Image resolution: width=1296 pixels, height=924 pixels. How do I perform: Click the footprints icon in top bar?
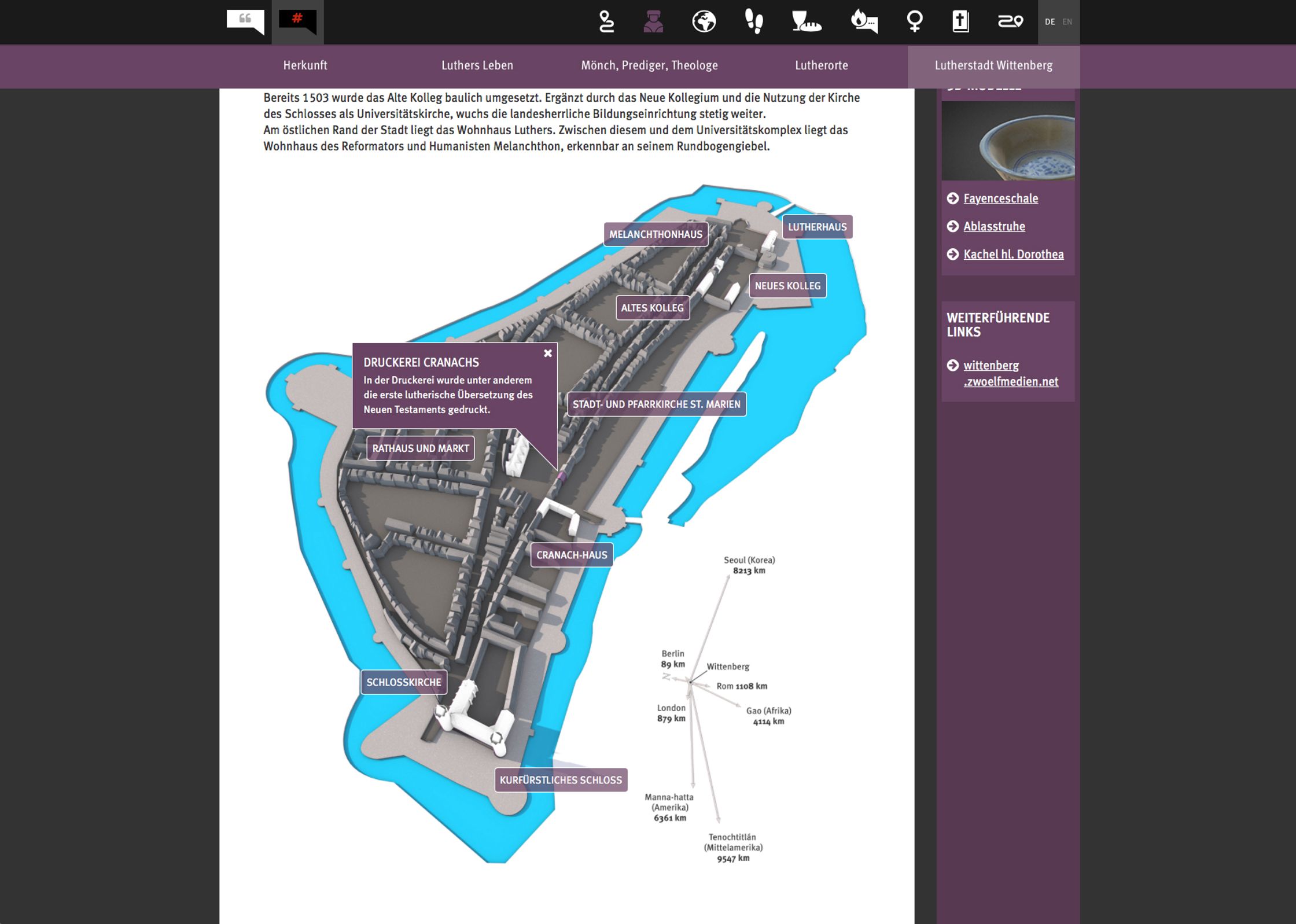[754, 22]
